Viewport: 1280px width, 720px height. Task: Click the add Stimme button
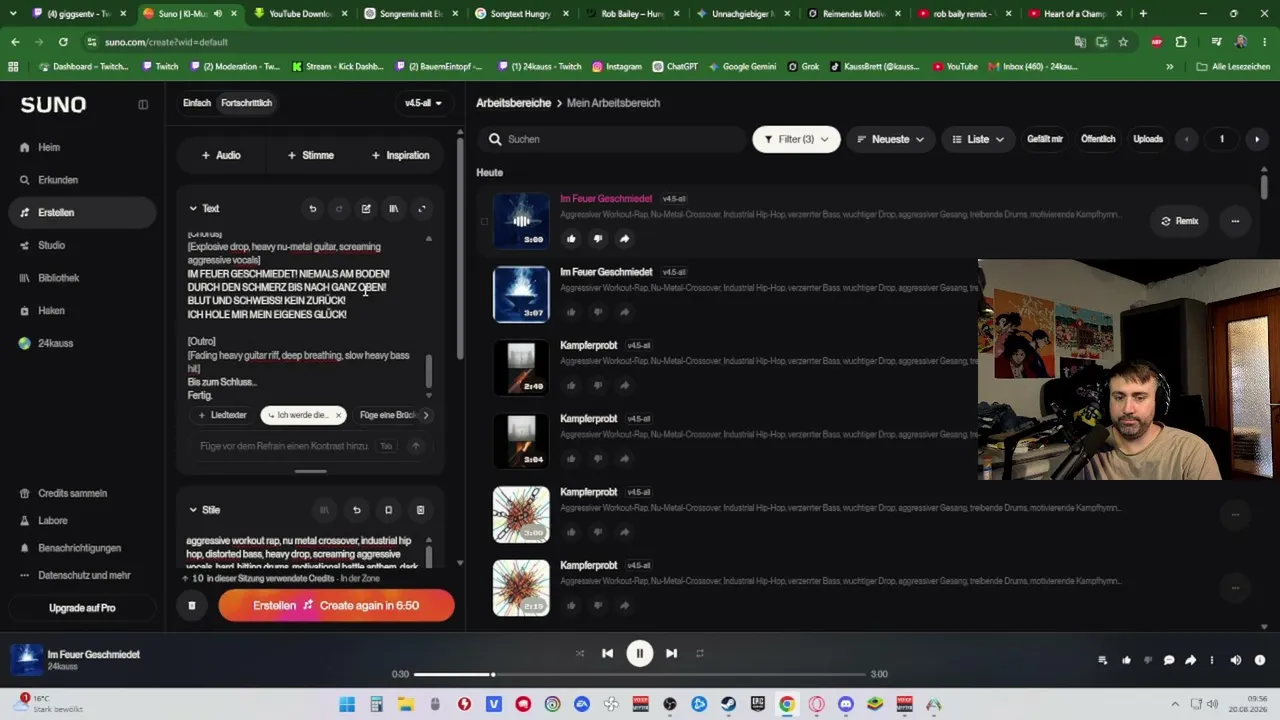[311, 155]
